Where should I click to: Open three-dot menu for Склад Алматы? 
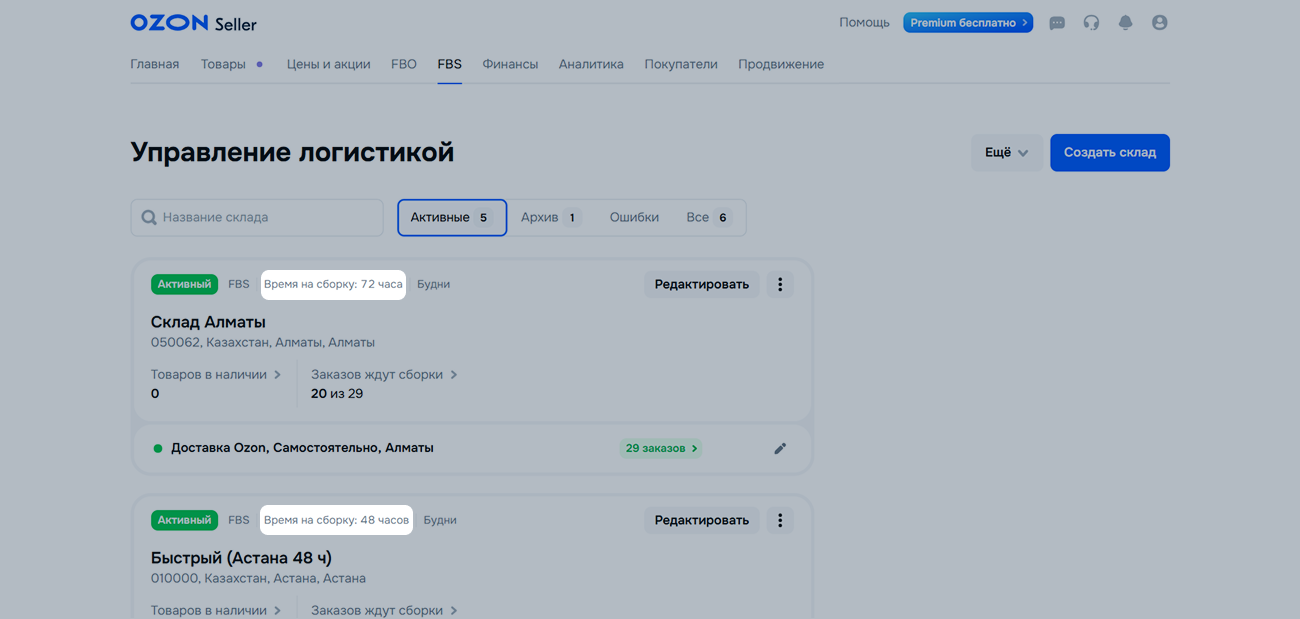coord(780,285)
